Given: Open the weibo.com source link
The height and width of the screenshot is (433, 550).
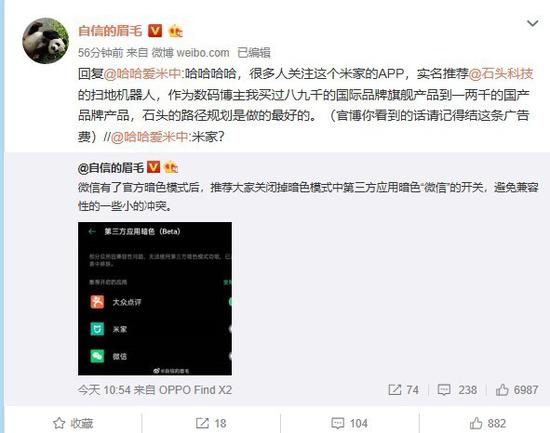Looking at the screenshot, I should [x=190, y=53].
